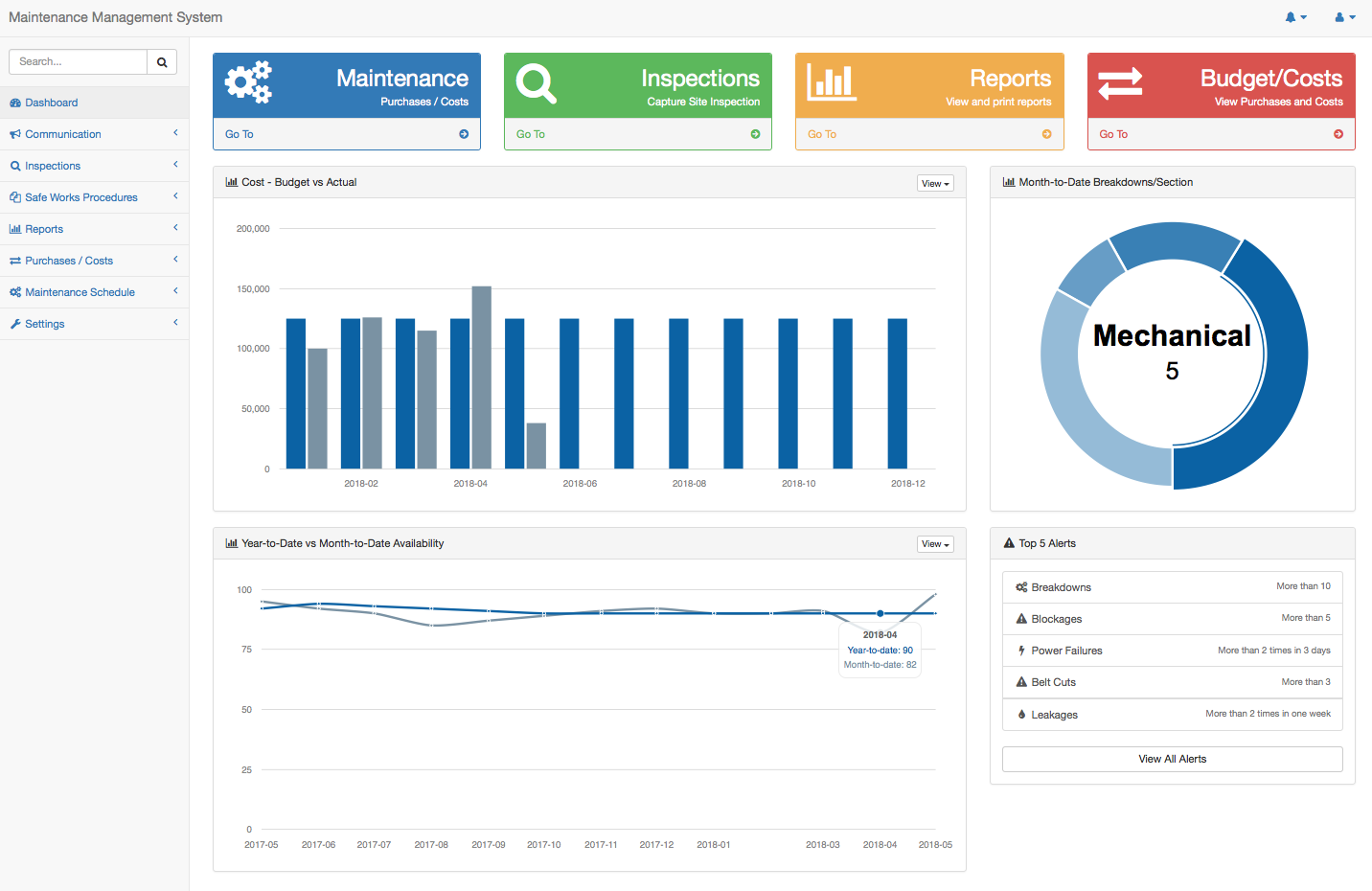This screenshot has height=891, width=1372.
Task: Open the notifications bell menu
Action: pyautogui.click(x=1294, y=17)
